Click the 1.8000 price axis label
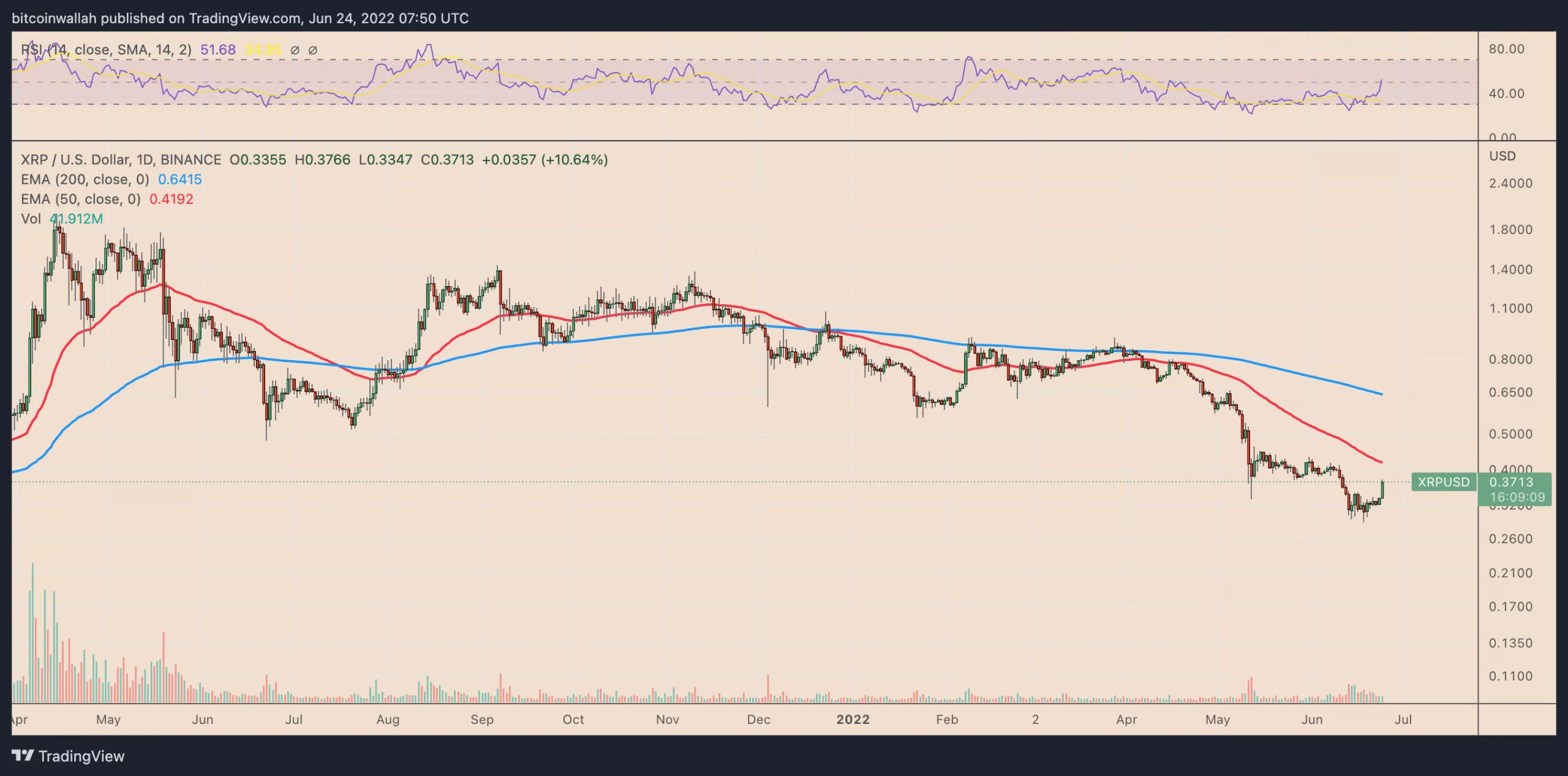This screenshot has height=776, width=1568. (1510, 230)
